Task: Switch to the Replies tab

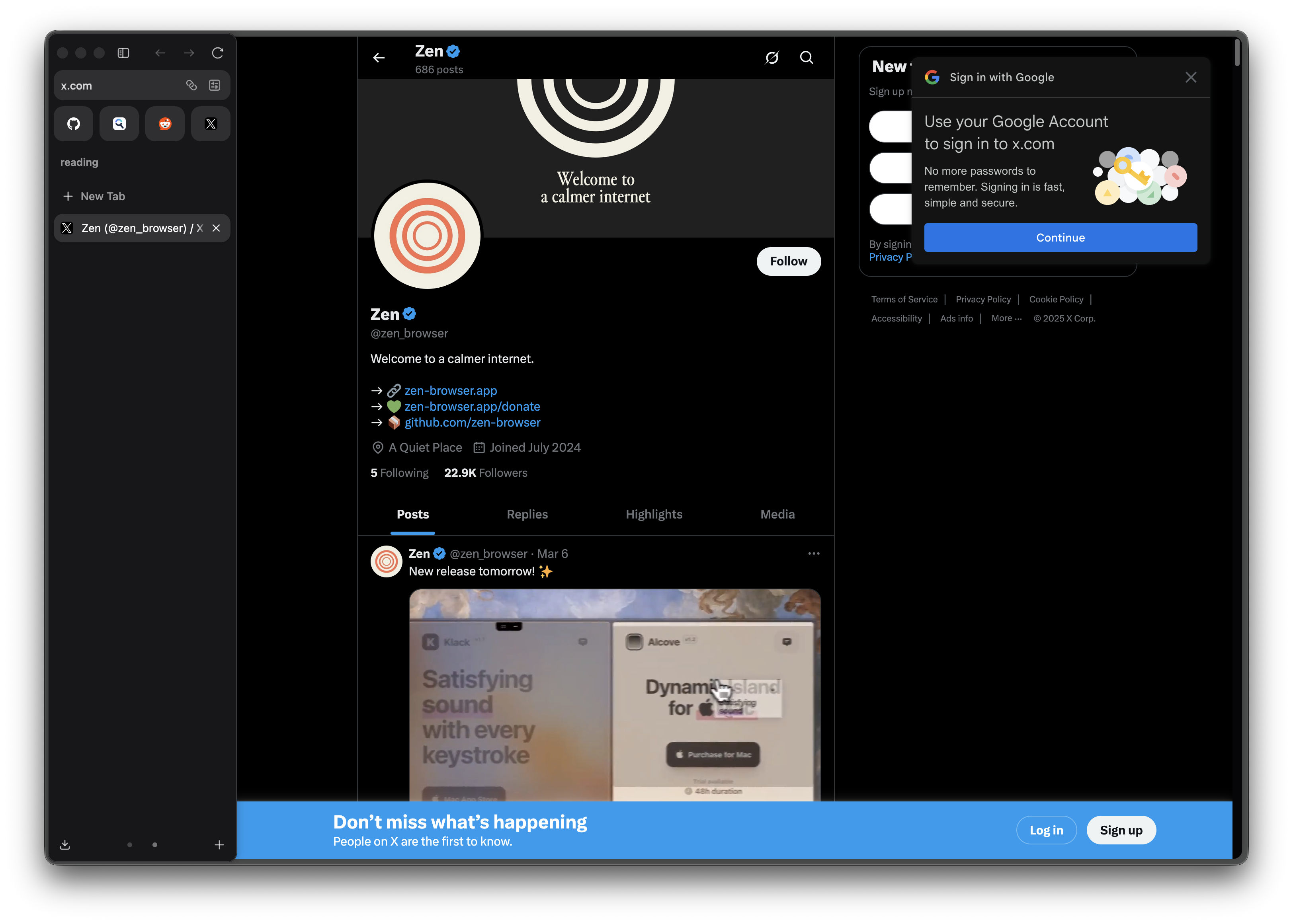Action: point(527,515)
